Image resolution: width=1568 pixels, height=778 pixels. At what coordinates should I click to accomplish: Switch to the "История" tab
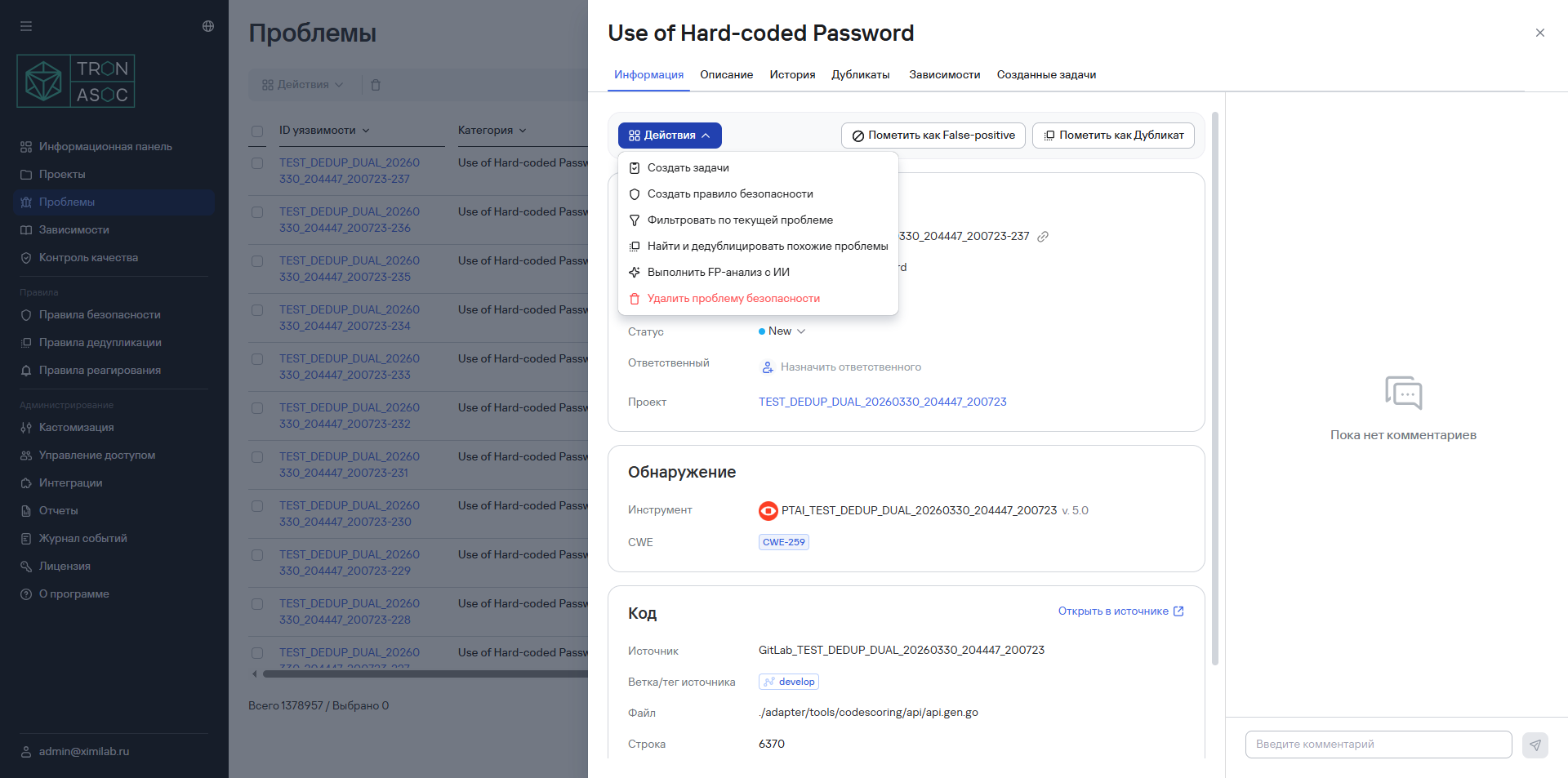[792, 75]
